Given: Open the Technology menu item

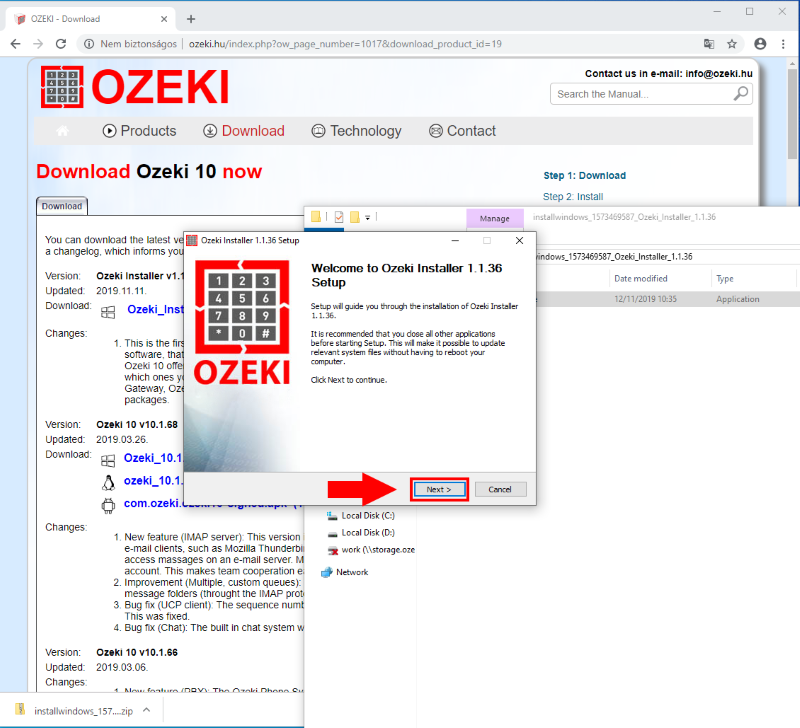Looking at the screenshot, I should coord(357,131).
